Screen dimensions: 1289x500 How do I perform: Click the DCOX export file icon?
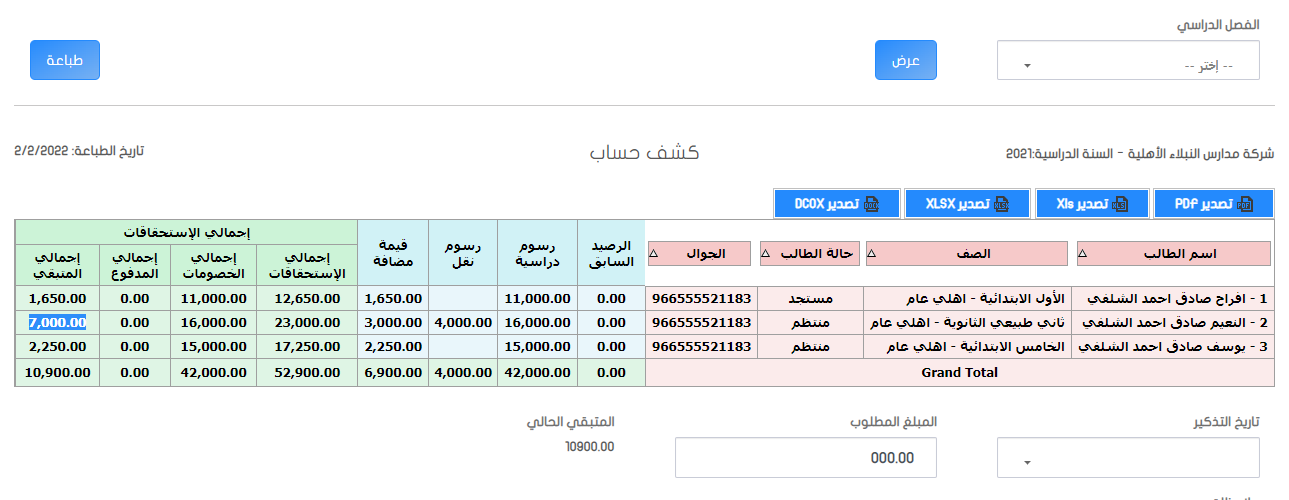click(x=871, y=204)
